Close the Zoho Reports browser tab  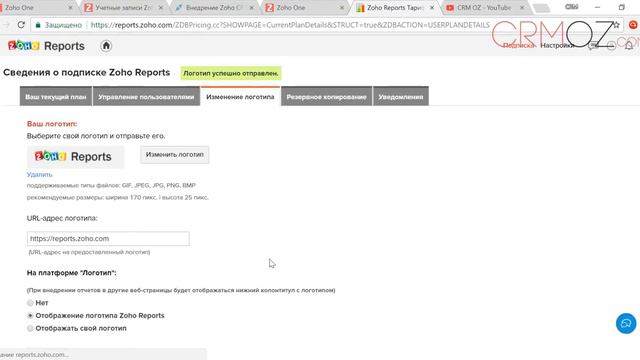(x=432, y=8)
